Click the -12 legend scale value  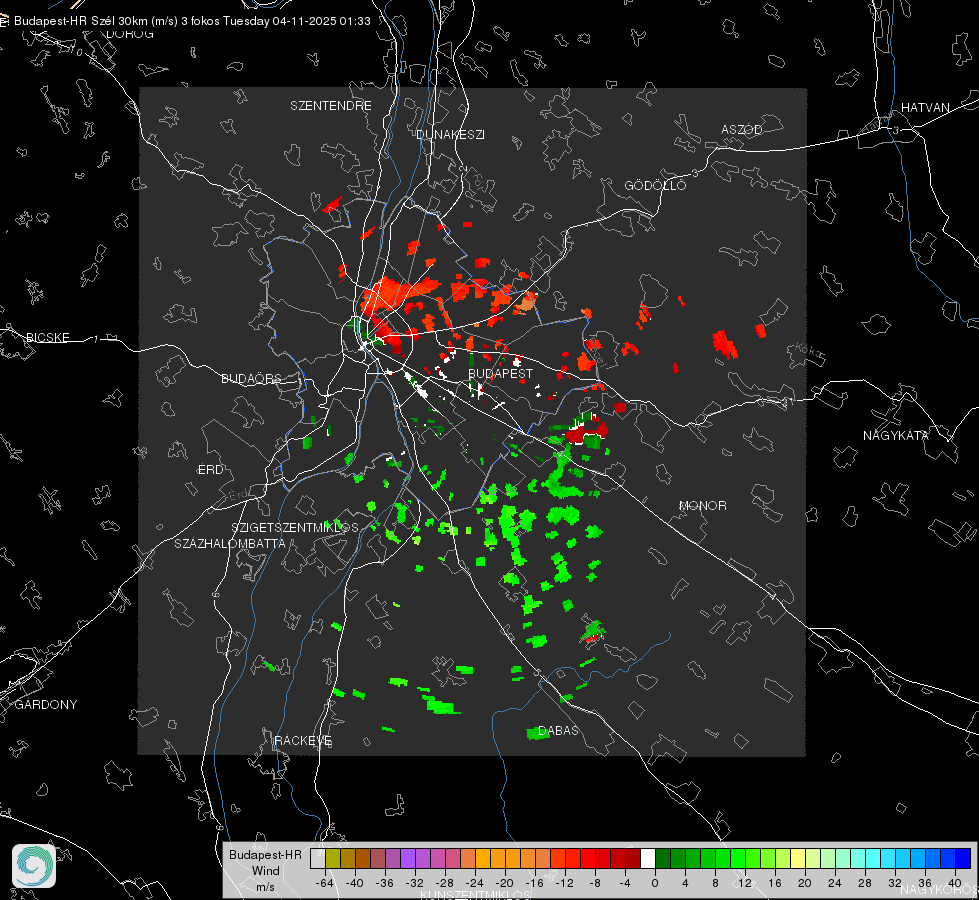click(564, 883)
